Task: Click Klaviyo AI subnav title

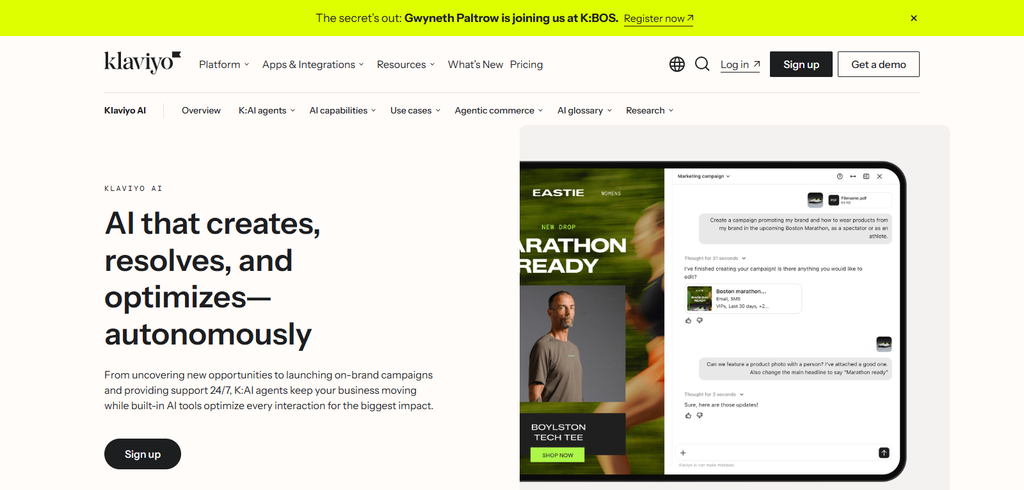Action: pyautogui.click(x=125, y=110)
